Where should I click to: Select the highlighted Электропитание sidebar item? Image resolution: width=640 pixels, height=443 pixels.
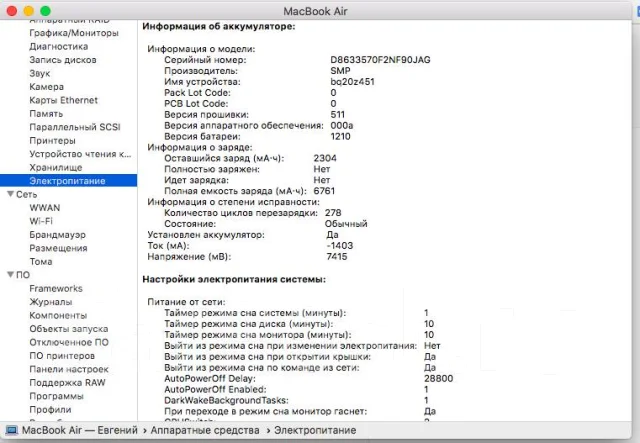(68, 180)
